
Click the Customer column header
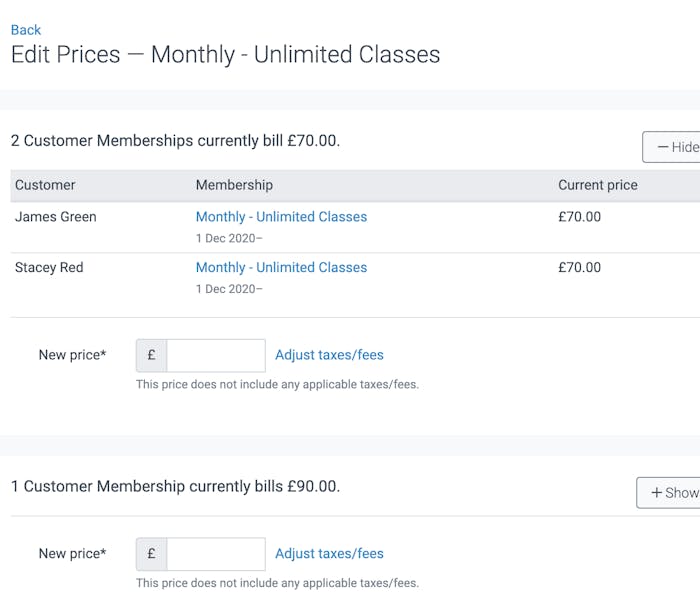click(x=45, y=185)
